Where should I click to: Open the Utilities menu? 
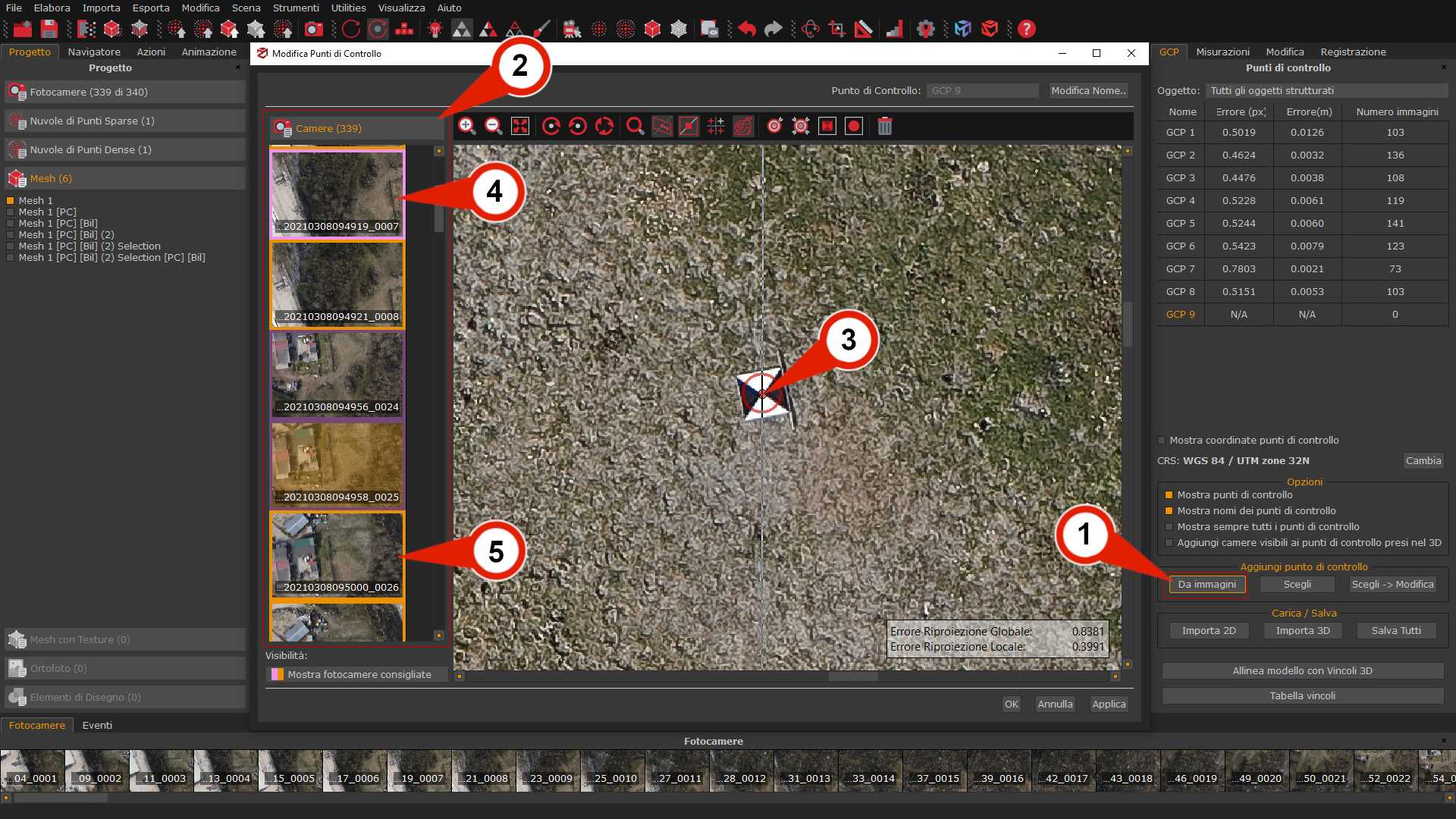click(348, 8)
